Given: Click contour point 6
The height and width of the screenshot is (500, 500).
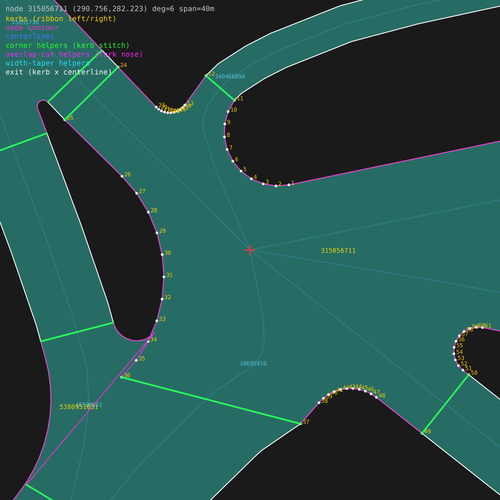Looking at the screenshot, I should [233, 161].
